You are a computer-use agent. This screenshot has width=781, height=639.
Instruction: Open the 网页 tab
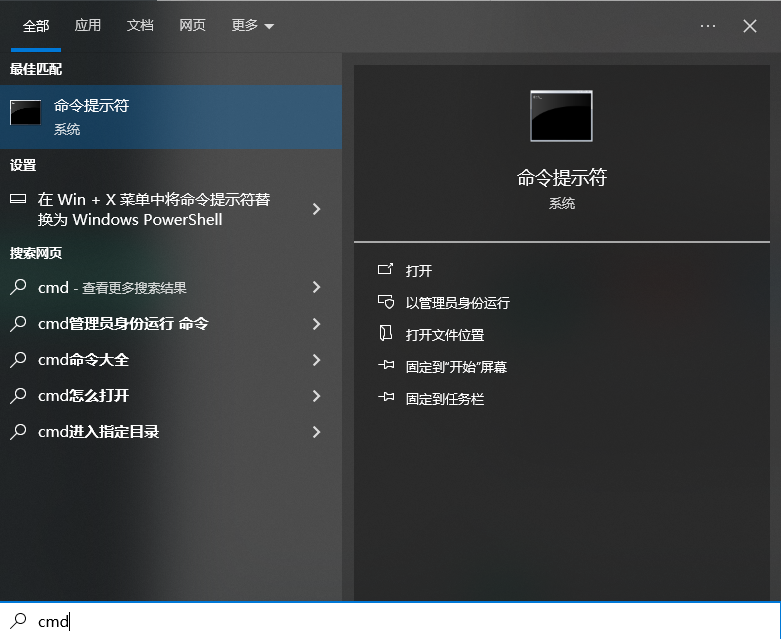192,26
